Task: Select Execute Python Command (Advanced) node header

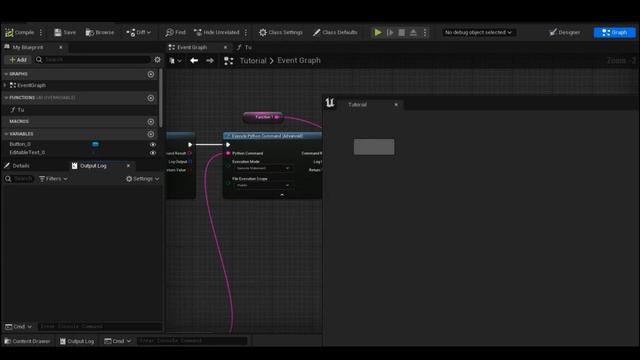Action: point(273,136)
